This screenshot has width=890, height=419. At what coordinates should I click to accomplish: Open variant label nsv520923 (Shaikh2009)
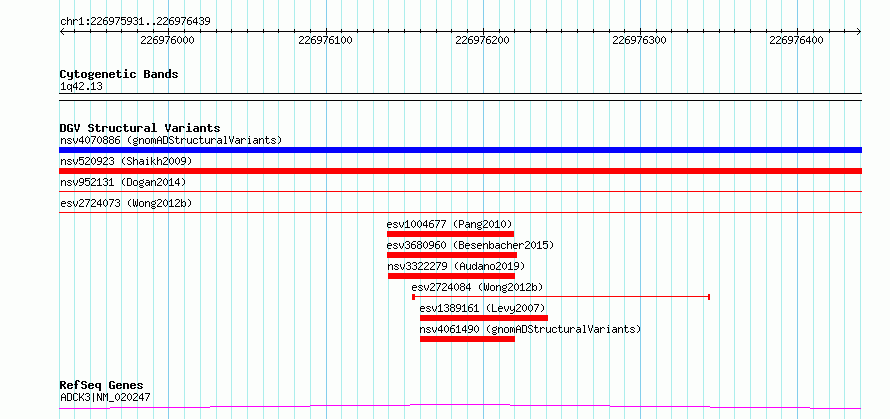click(126, 161)
